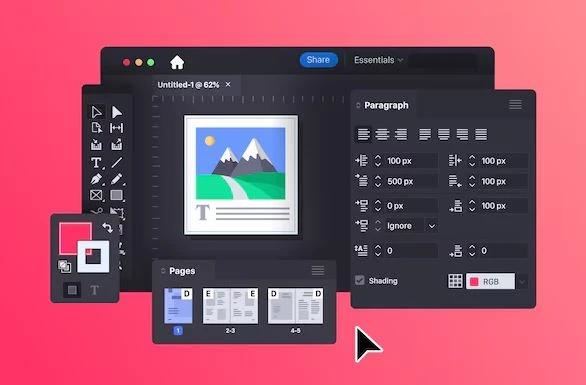Screen dimensions: 586x385
Task: Select the 2-3 spread thumbnail
Action: pos(230,306)
